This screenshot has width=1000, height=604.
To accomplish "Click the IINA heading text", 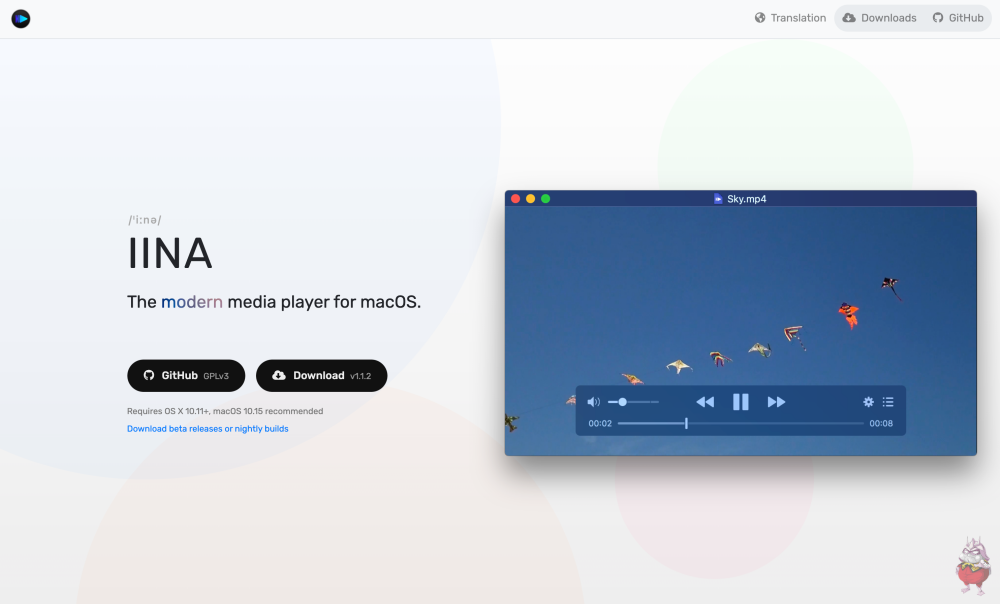I will [x=170, y=253].
